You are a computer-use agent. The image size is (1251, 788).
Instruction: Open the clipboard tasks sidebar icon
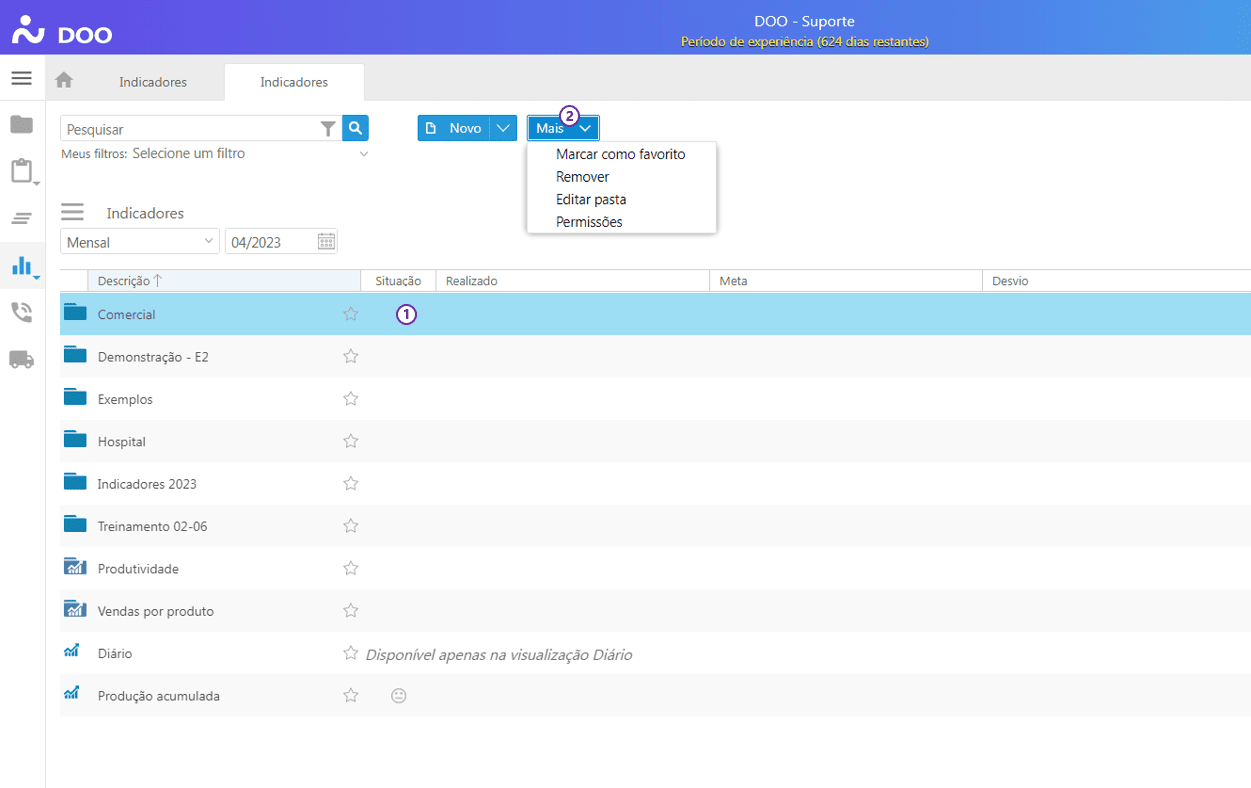coord(22,171)
